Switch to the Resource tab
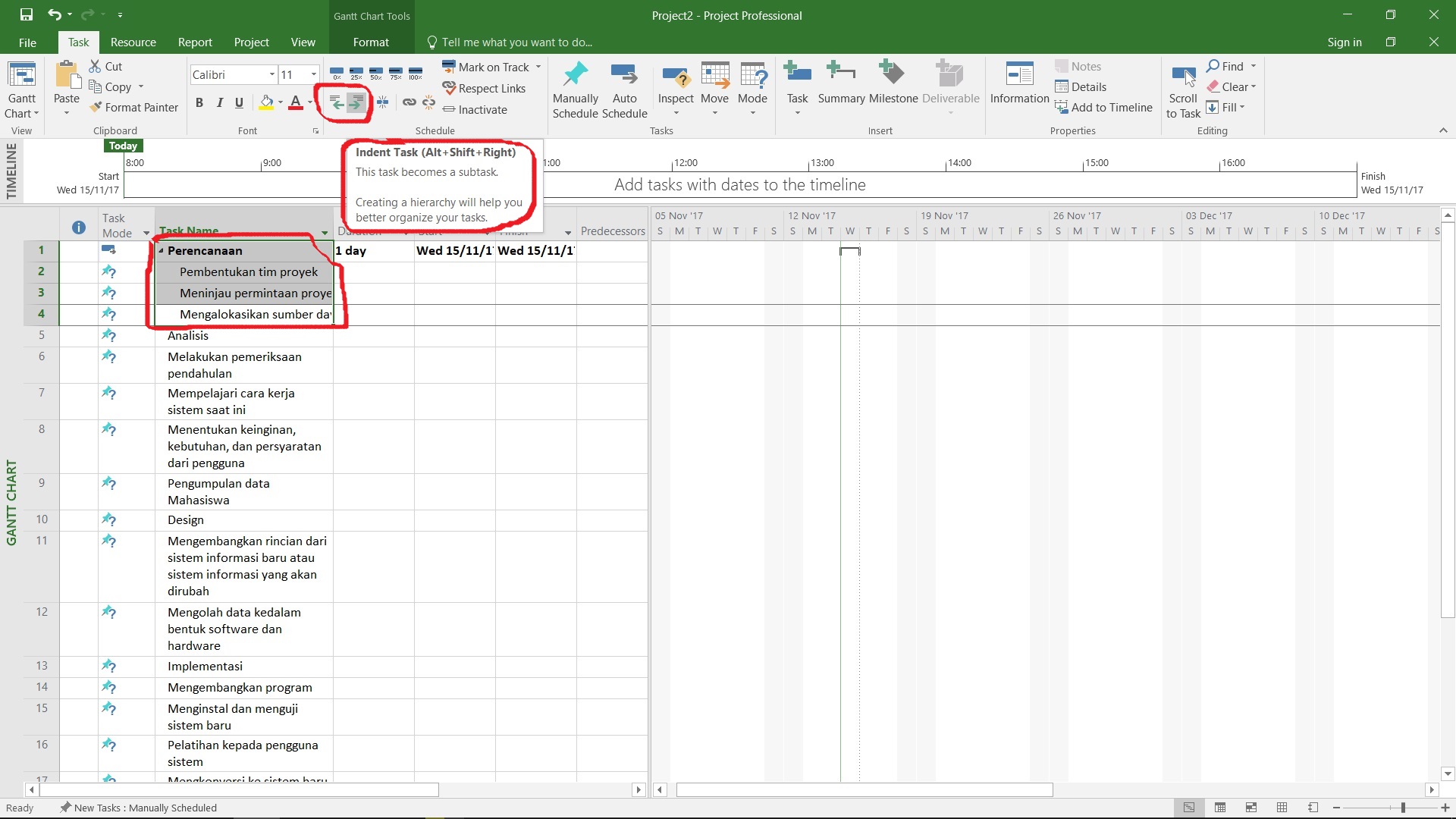 pos(133,42)
